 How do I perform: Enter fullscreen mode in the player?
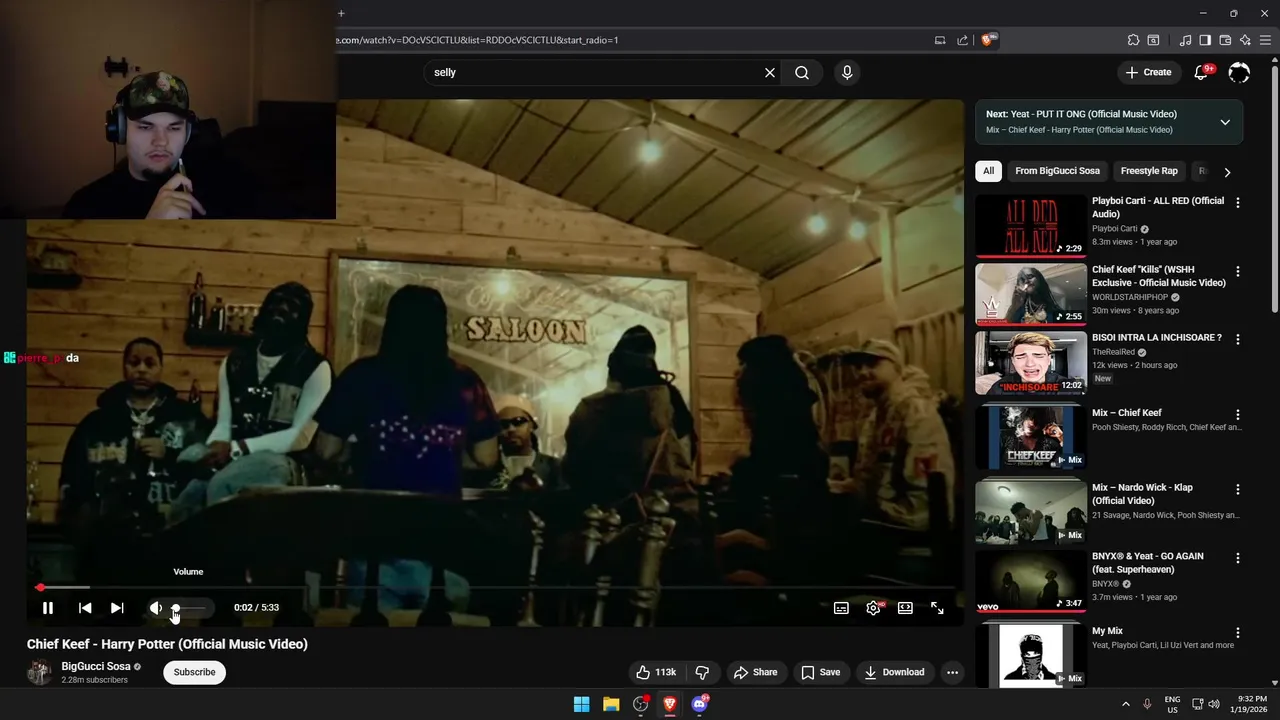[937, 607]
